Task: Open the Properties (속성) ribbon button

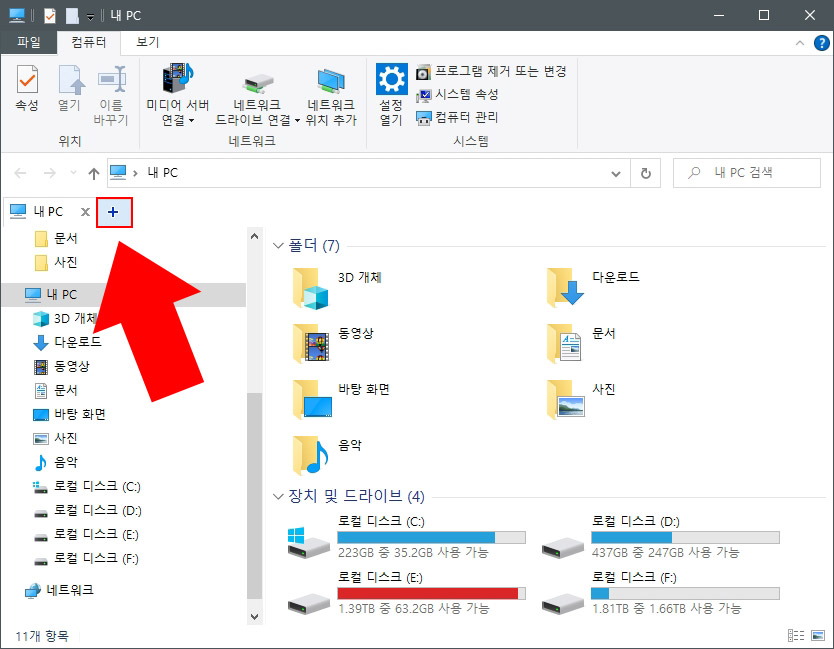Action: [27, 88]
